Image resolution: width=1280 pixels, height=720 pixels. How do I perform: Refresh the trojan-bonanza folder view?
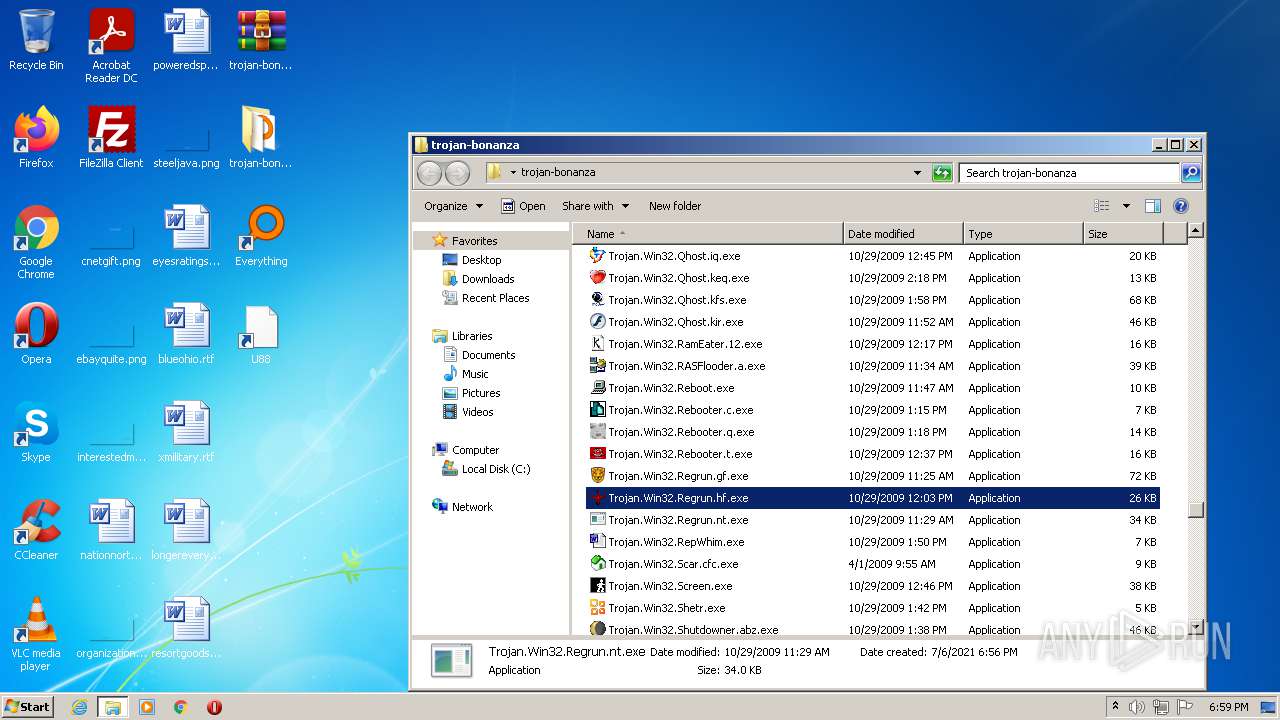tap(942, 173)
